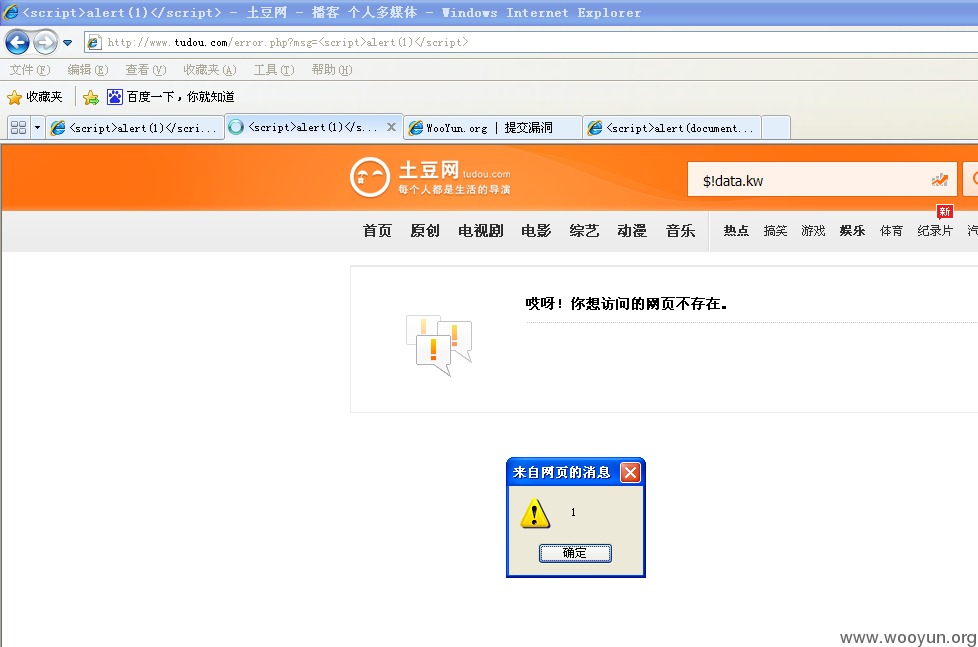Click the 土豆网 tudou.com logo text
This screenshot has height=647, width=978.
pyautogui.click(x=455, y=177)
